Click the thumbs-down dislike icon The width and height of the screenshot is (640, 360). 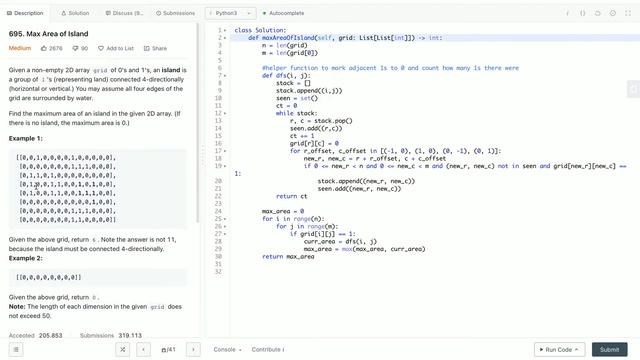click(75, 48)
